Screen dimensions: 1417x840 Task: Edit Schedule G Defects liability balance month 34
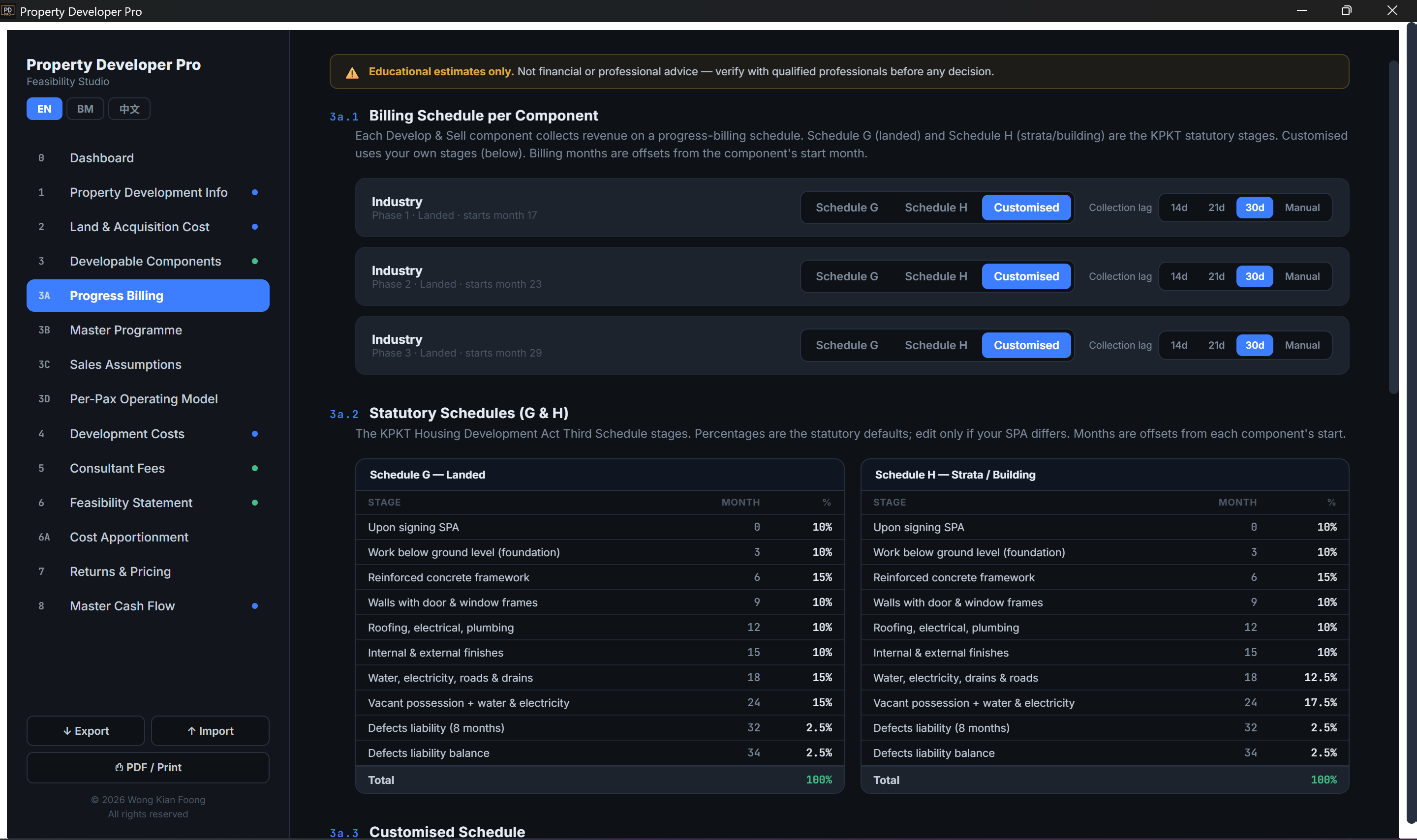click(x=753, y=753)
